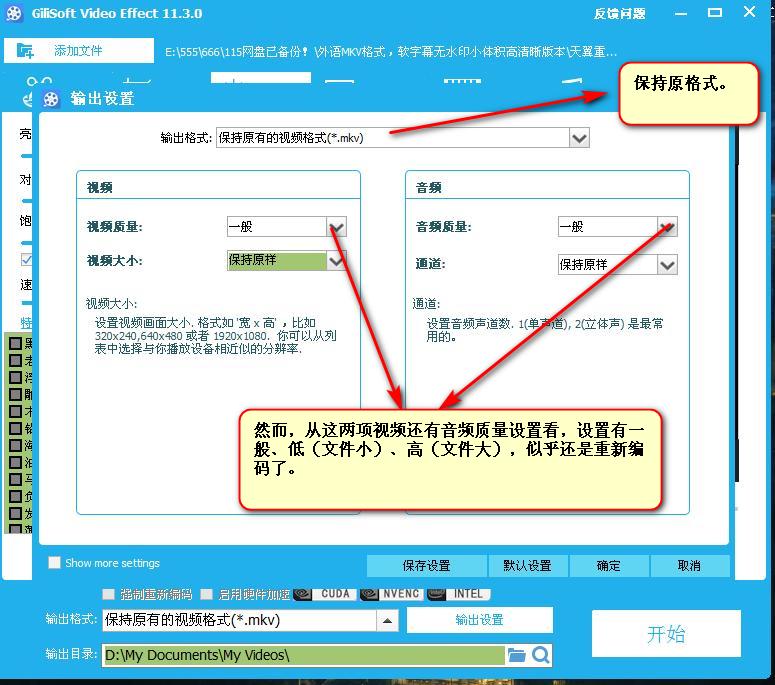This screenshot has height=685, width=775.
Task: Click the magnifier search icon by output directory
Action: [x=541, y=655]
